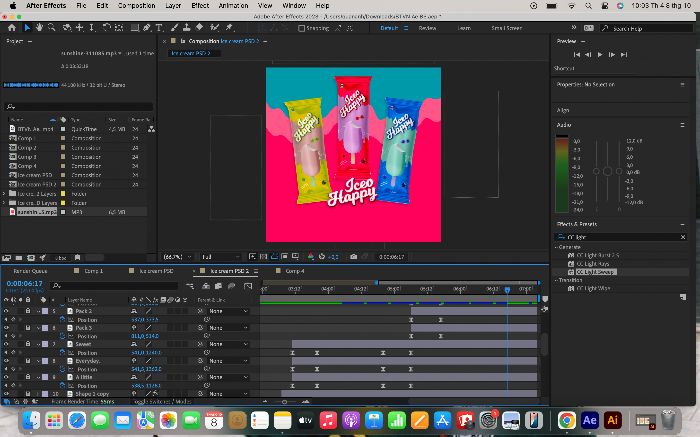Select the Small Screen workspace
This screenshot has height=437, width=700.
click(x=506, y=28)
